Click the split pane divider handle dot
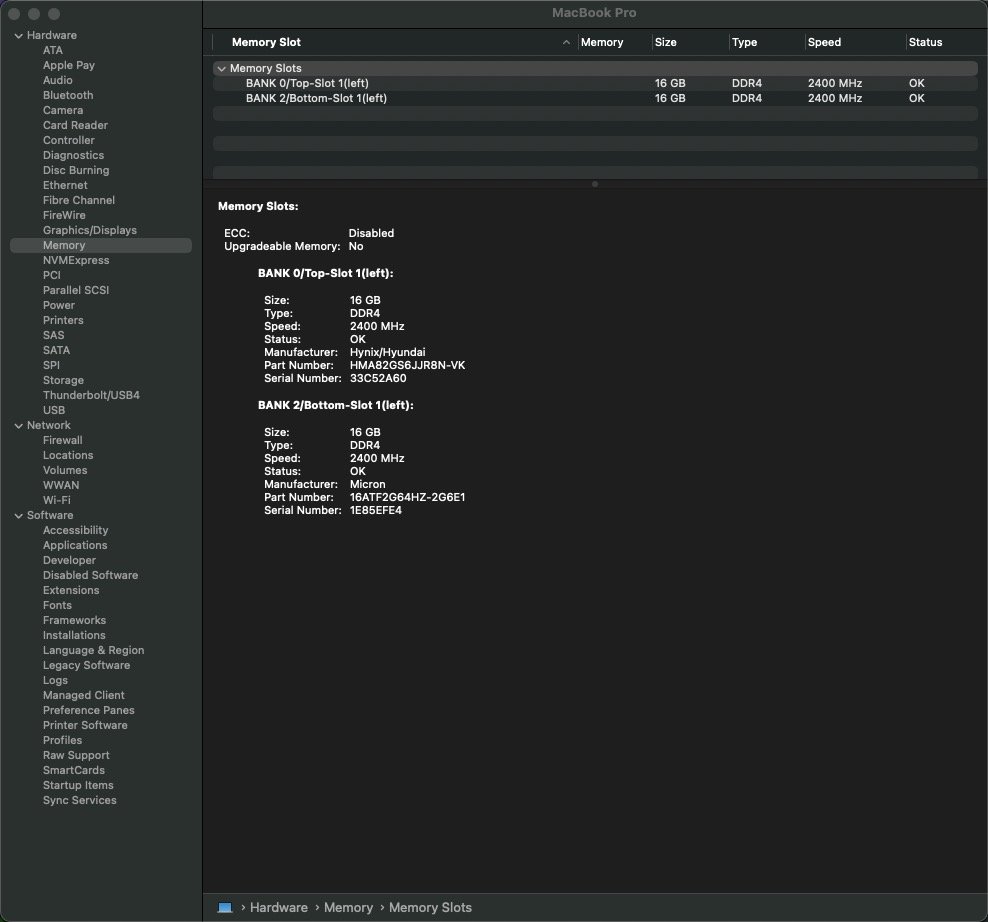The width and height of the screenshot is (988, 922). coord(595,184)
